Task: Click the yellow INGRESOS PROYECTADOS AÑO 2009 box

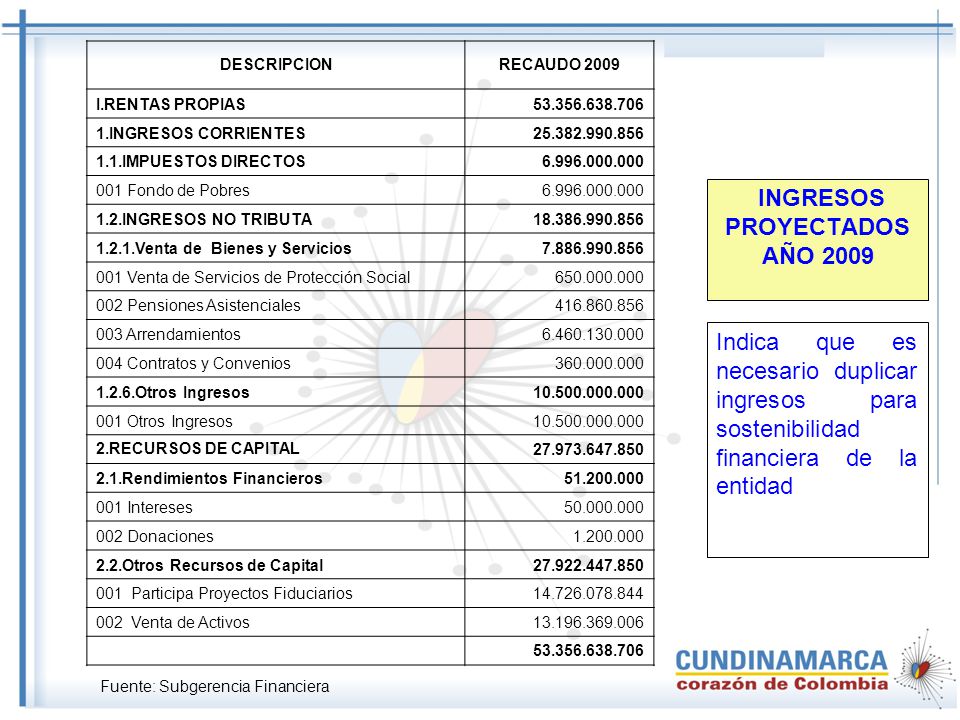Action: coord(817,239)
